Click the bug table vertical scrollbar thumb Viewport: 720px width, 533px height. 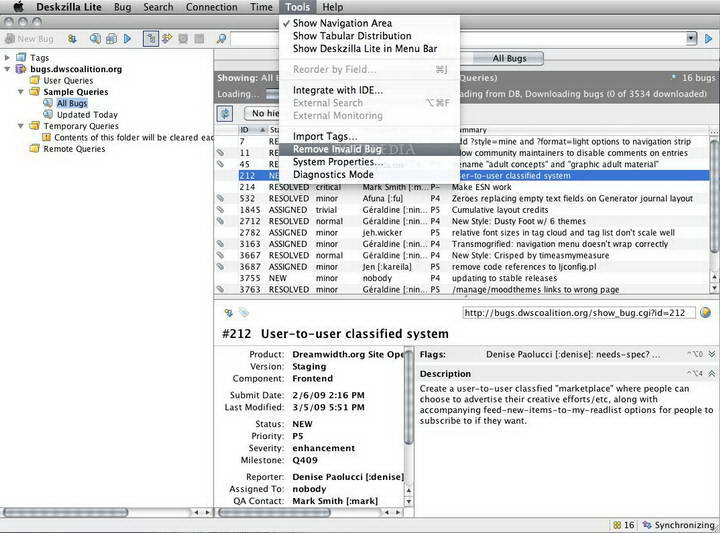click(x=714, y=196)
